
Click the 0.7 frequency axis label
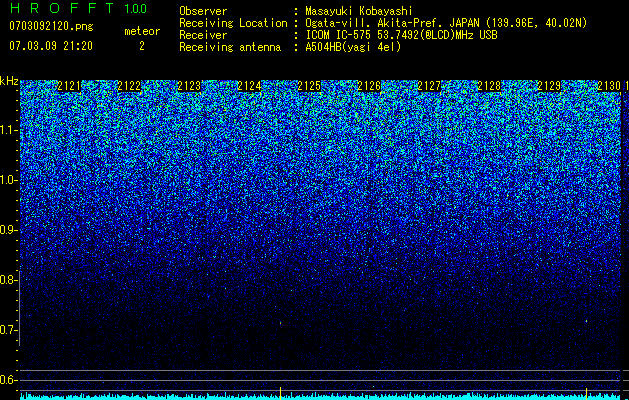7,330
